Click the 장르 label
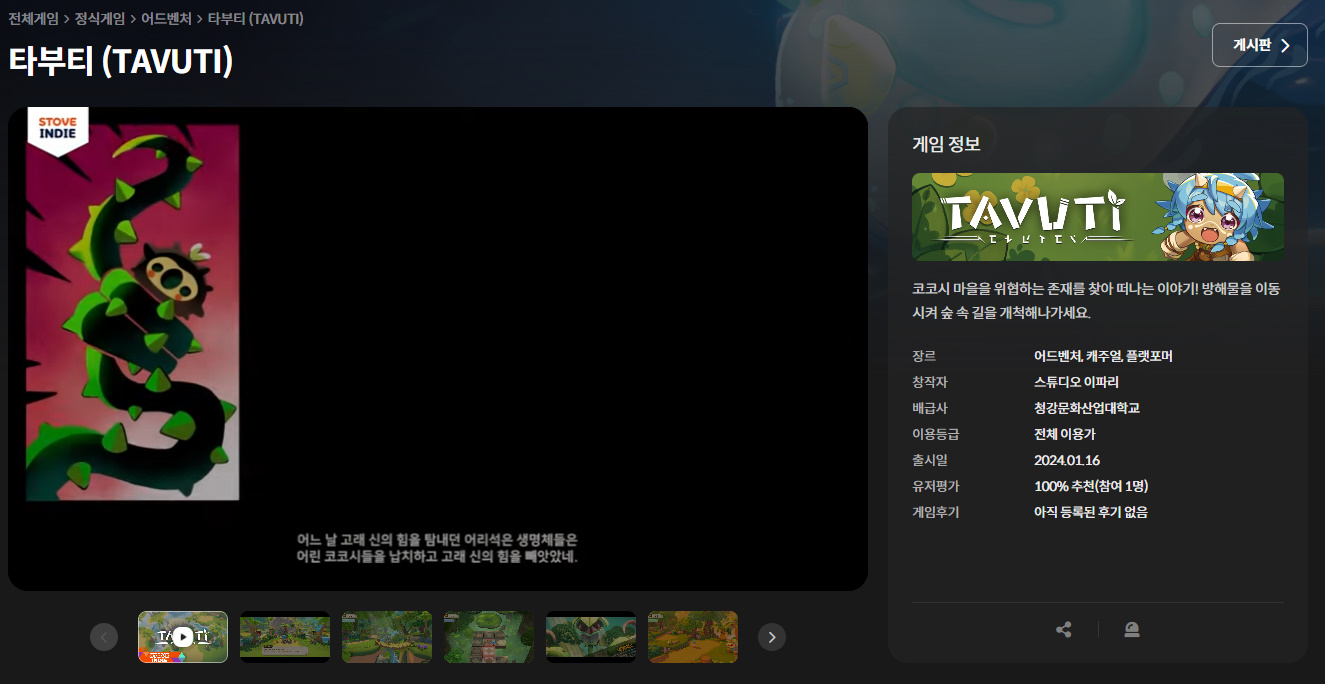Image resolution: width=1325 pixels, height=684 pixels. coord(924,356)
